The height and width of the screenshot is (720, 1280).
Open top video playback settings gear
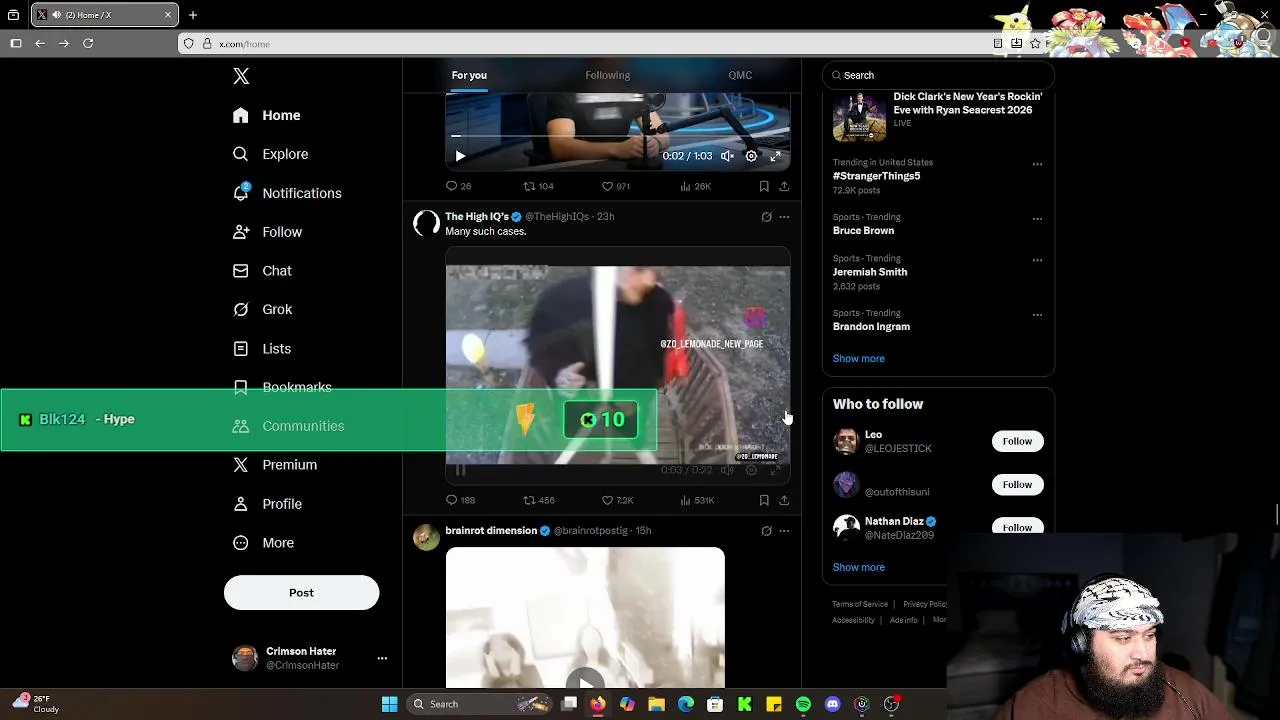(751, 156)
